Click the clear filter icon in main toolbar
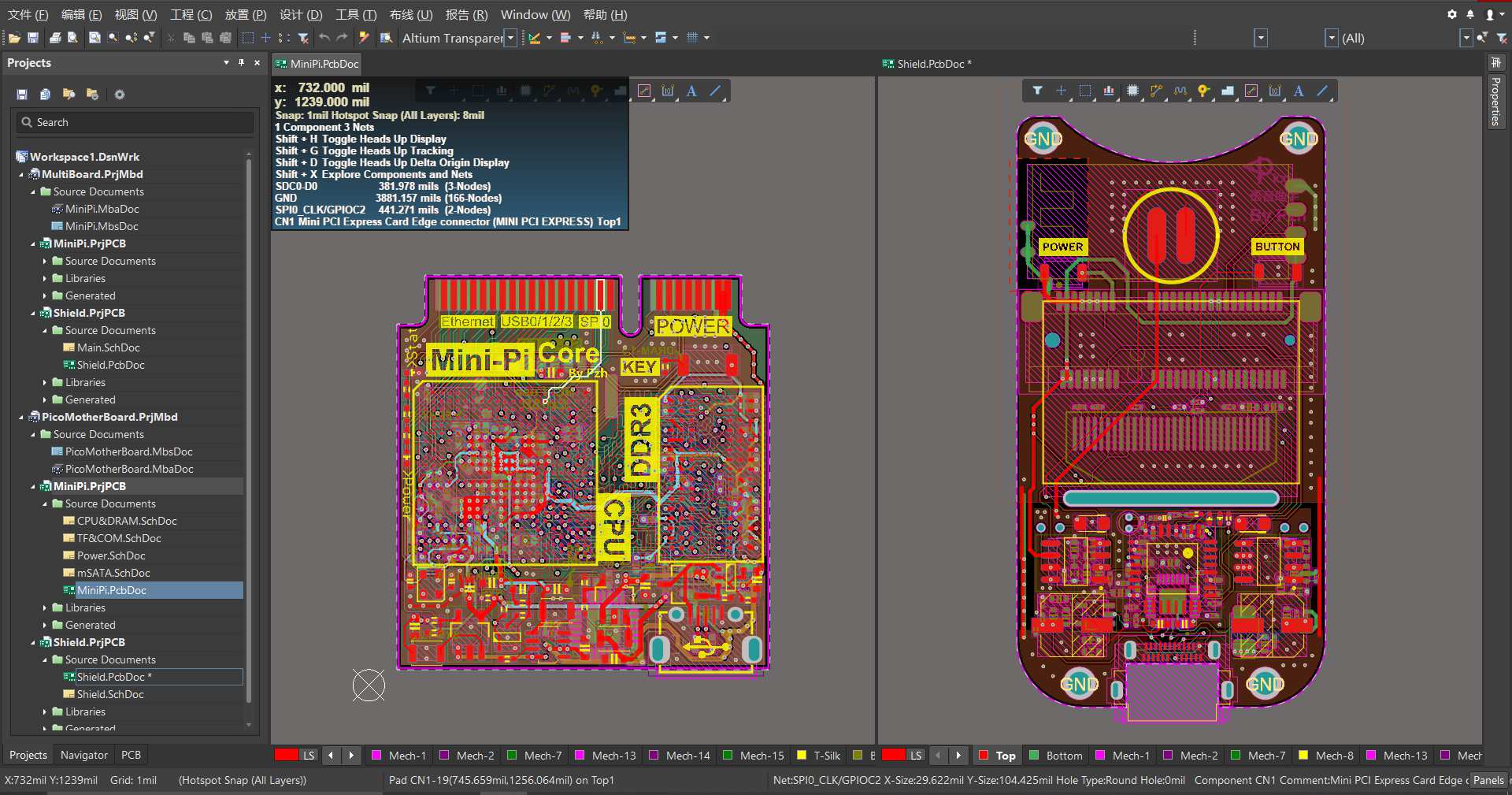Image resolution: width=1512 pixels, height=795 pixels. tap(303, 38)
